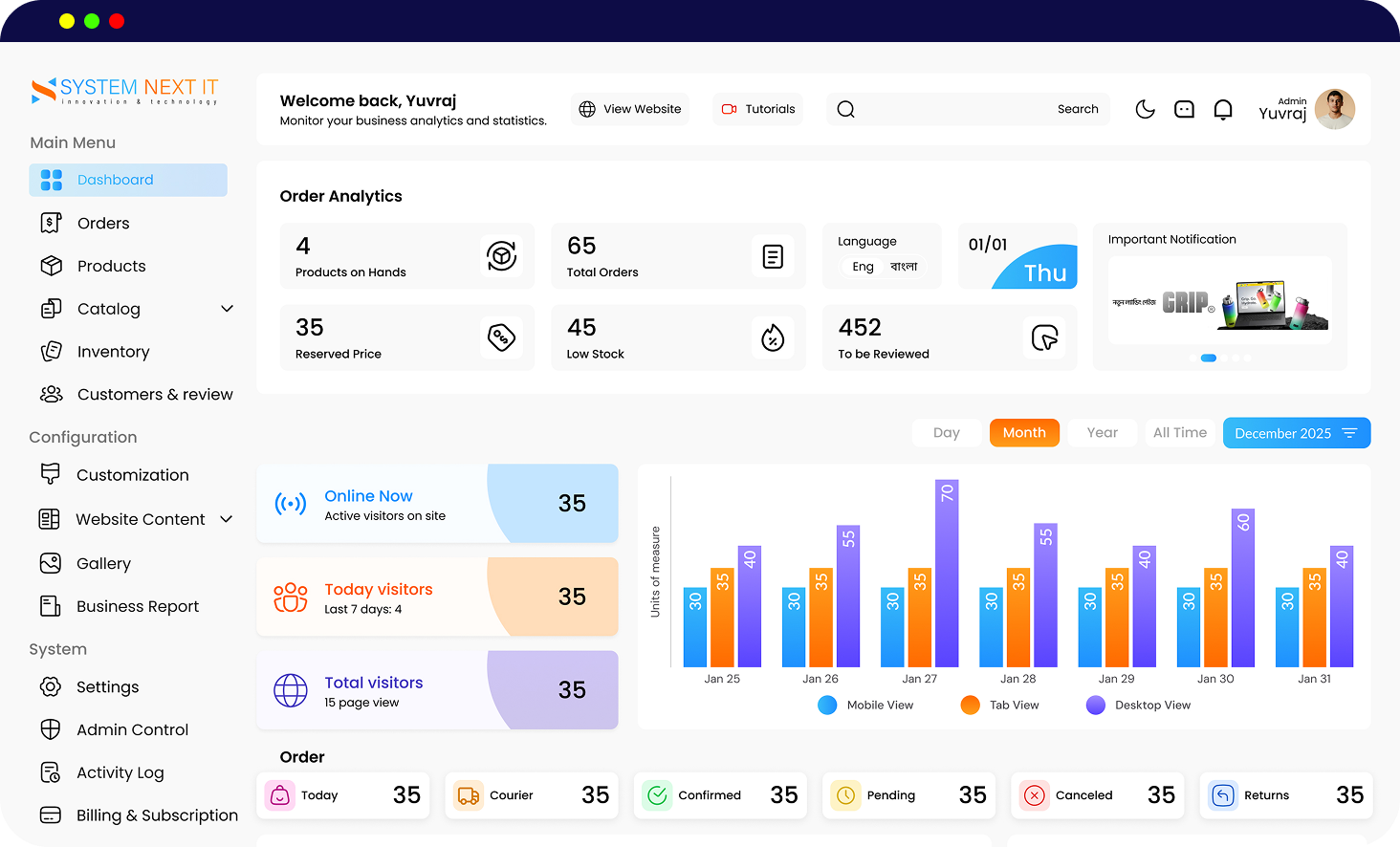Toggle Desktop View legend purple dot
Image resolution: width=1400 pixels, height=847 pixels.
[1096, 706]
